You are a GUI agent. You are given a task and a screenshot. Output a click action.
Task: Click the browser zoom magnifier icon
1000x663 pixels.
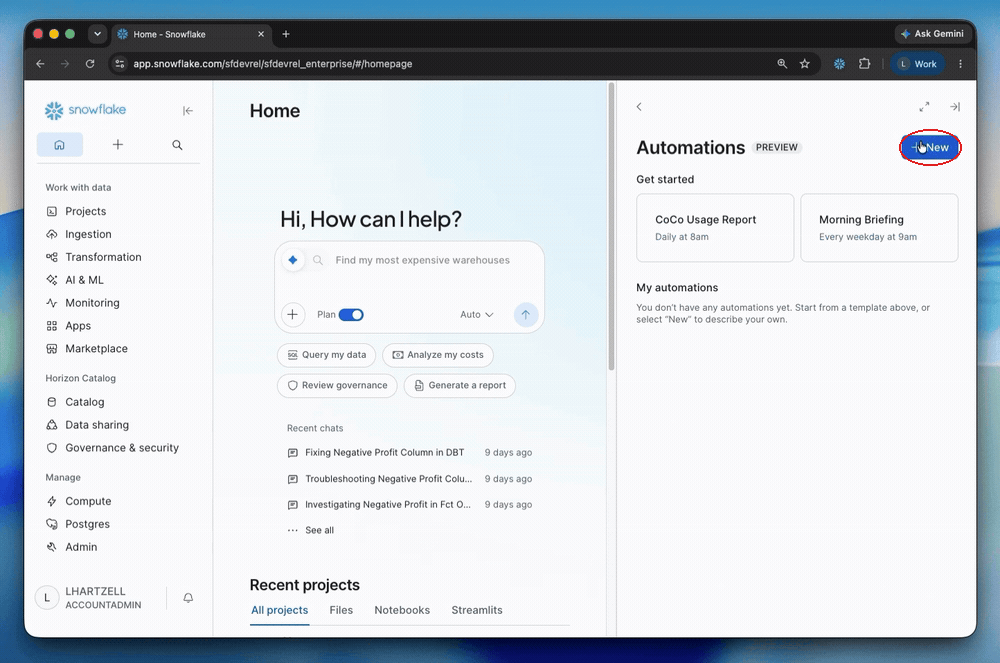(782, 64)
